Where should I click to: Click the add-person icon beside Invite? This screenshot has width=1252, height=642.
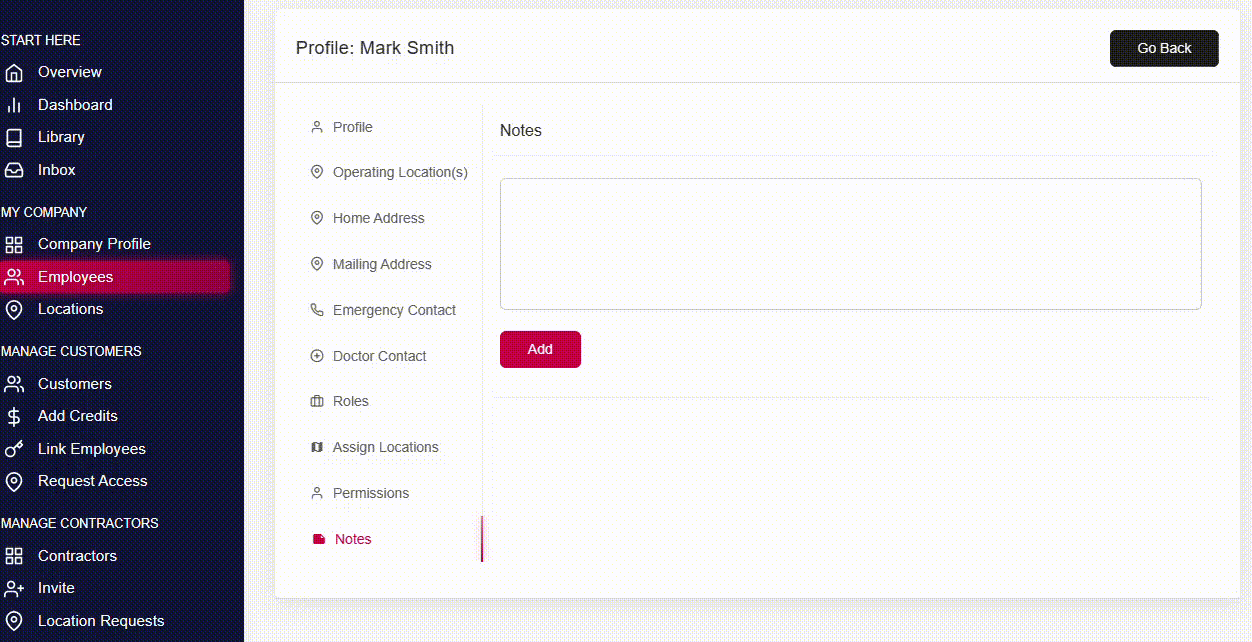pos(14,589)
